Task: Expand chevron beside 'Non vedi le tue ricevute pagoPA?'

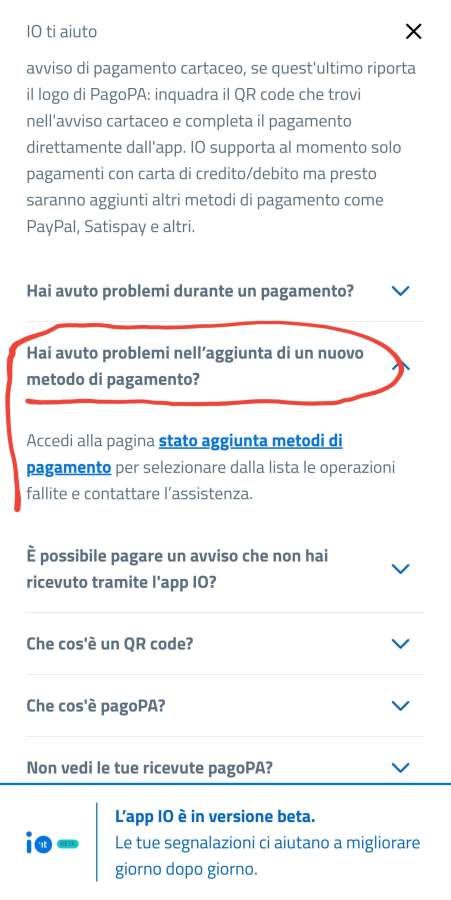Action: pos(400,767)
